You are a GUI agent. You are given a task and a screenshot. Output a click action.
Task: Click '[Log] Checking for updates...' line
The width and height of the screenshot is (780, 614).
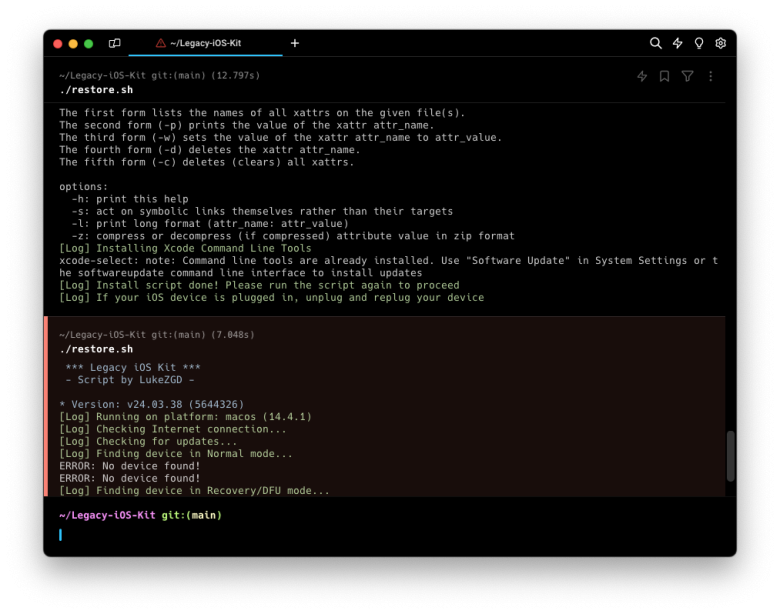click(148, 441)
